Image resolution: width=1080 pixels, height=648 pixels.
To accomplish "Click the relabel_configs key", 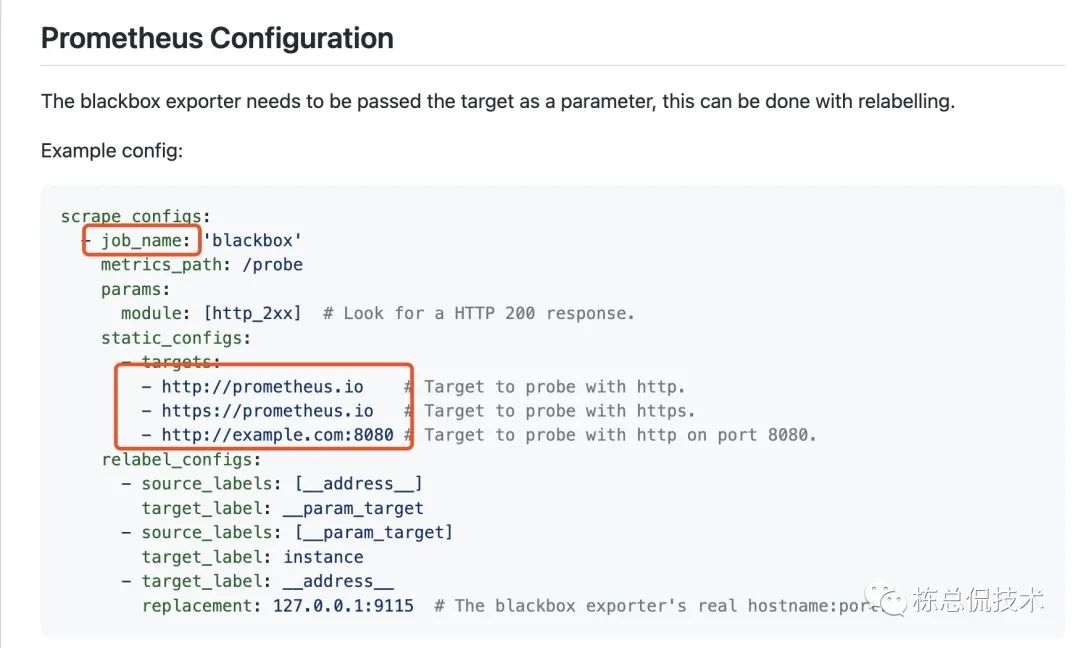I will [181, 460].
